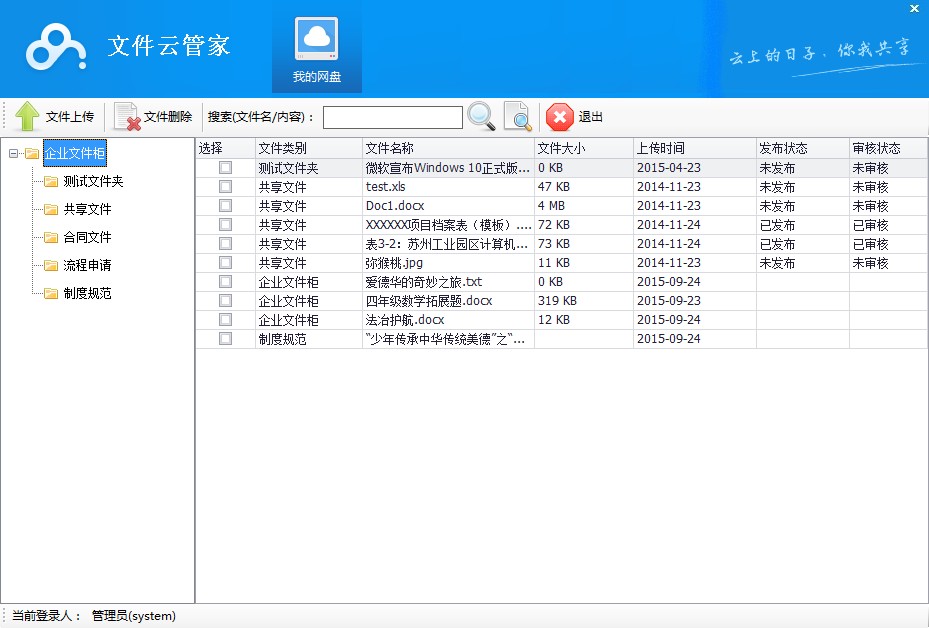Select the checkbox for Doc1.docx row
Image resolution: width=929 pixels, height=628 pixels.
225,206
